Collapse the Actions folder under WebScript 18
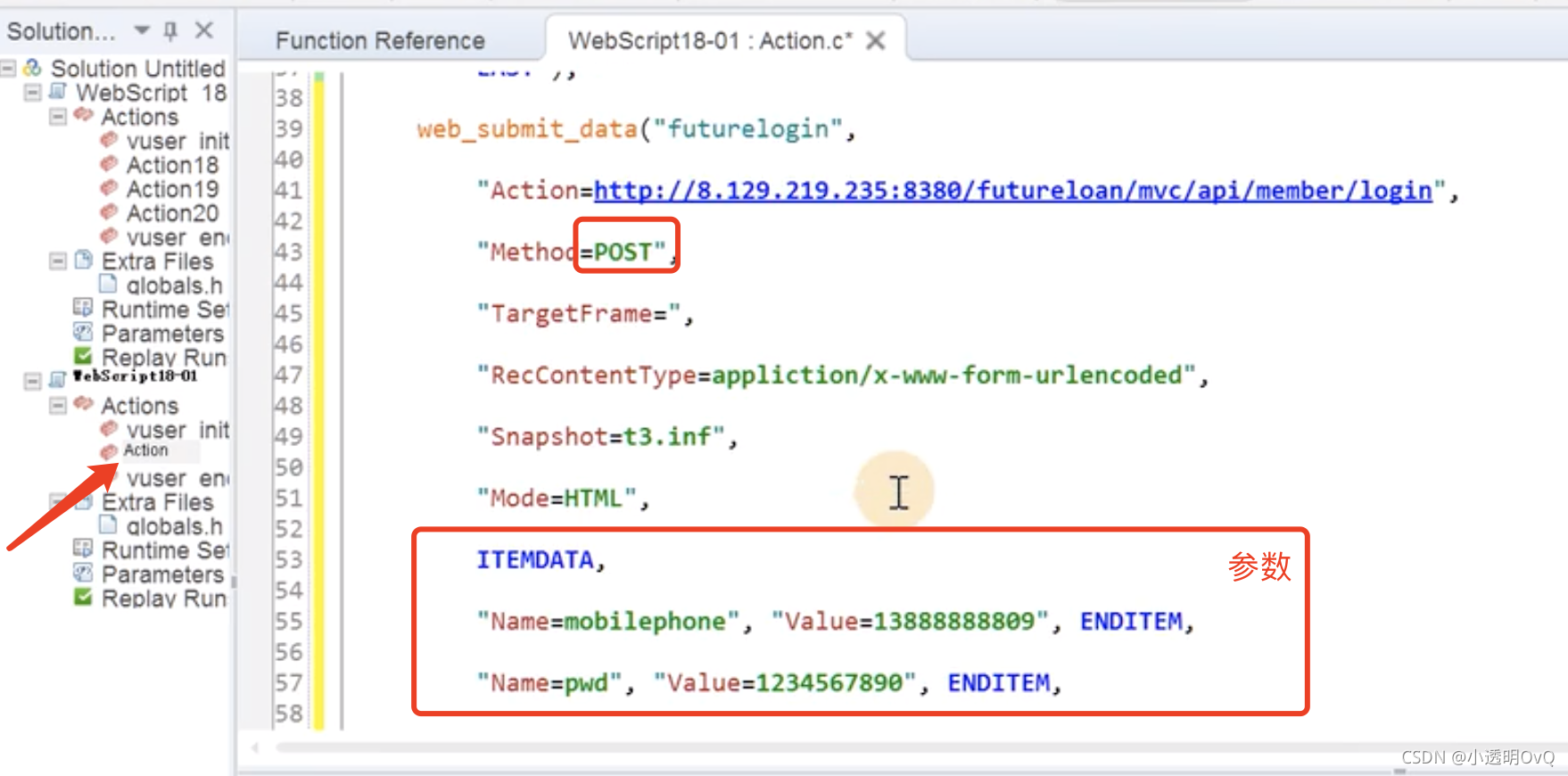 coord(57,116)
